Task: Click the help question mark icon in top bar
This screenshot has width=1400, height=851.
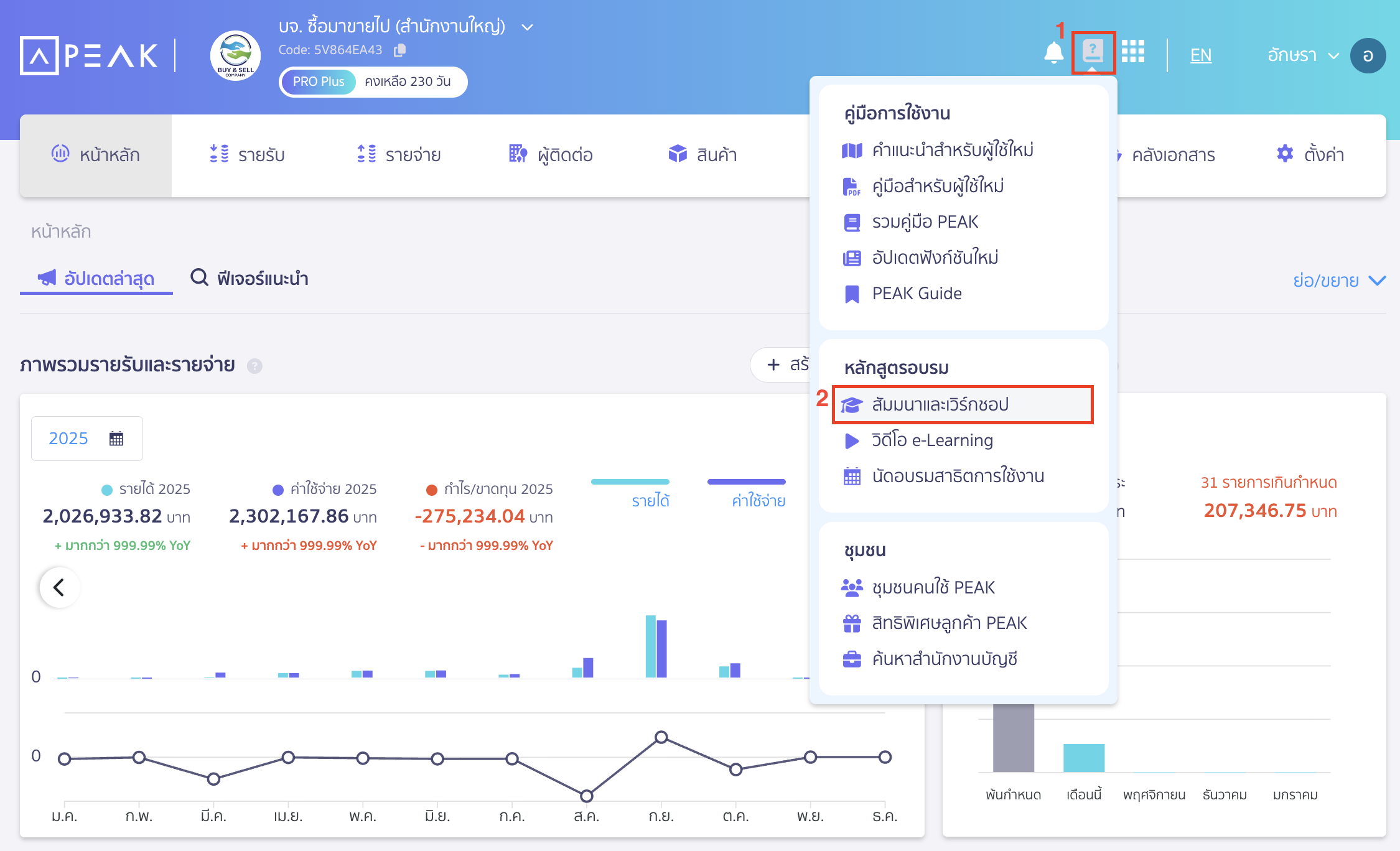Action: (x=1093, y=53)
